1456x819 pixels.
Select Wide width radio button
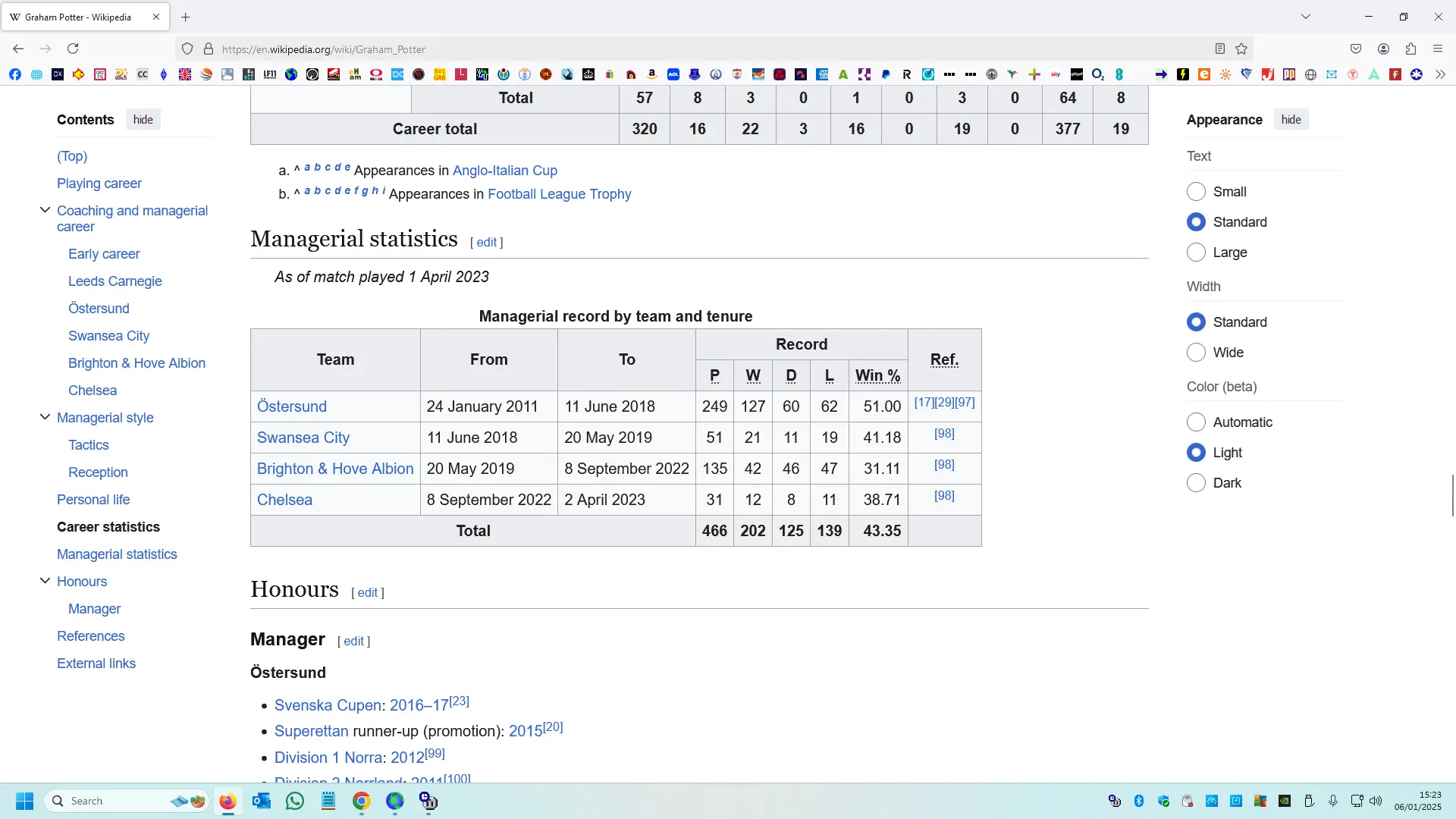[x=1196, y=353]
